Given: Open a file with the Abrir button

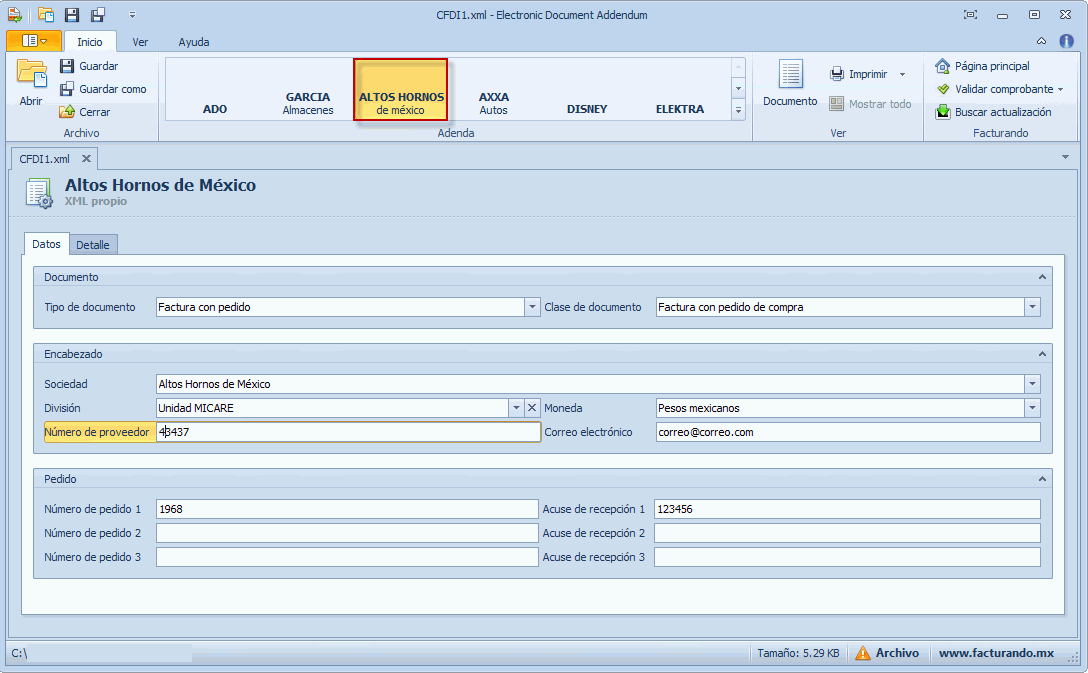Looking at the screenshot, I should [x=31, y=83].
